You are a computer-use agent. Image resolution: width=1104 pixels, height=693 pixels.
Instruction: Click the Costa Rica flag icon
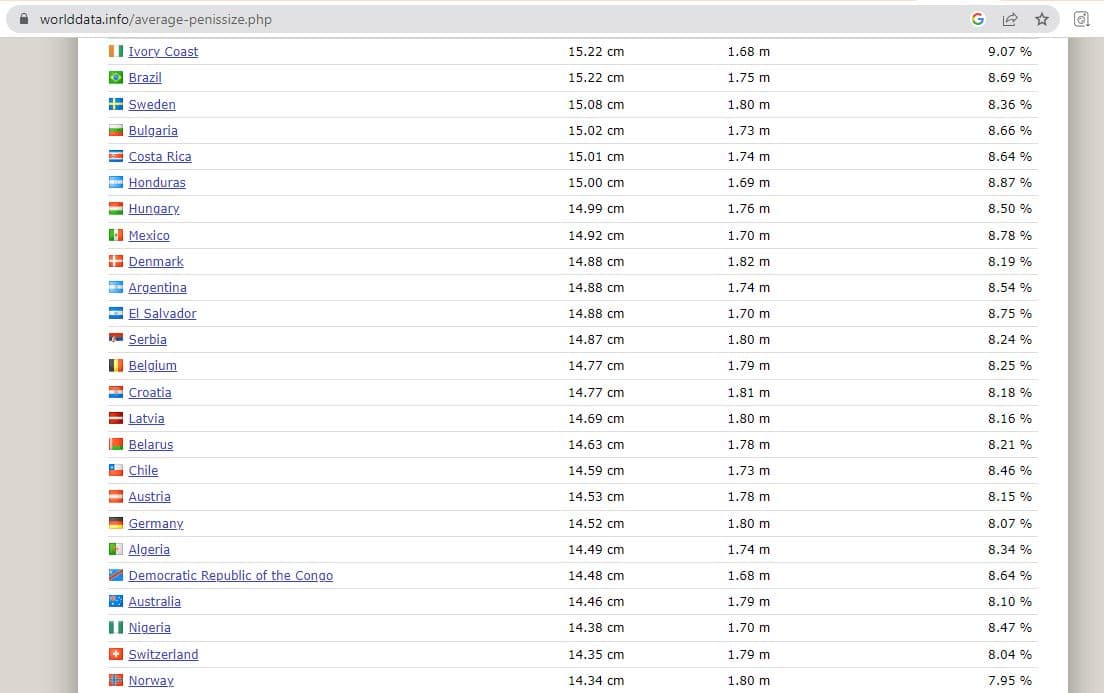[116, 156]
